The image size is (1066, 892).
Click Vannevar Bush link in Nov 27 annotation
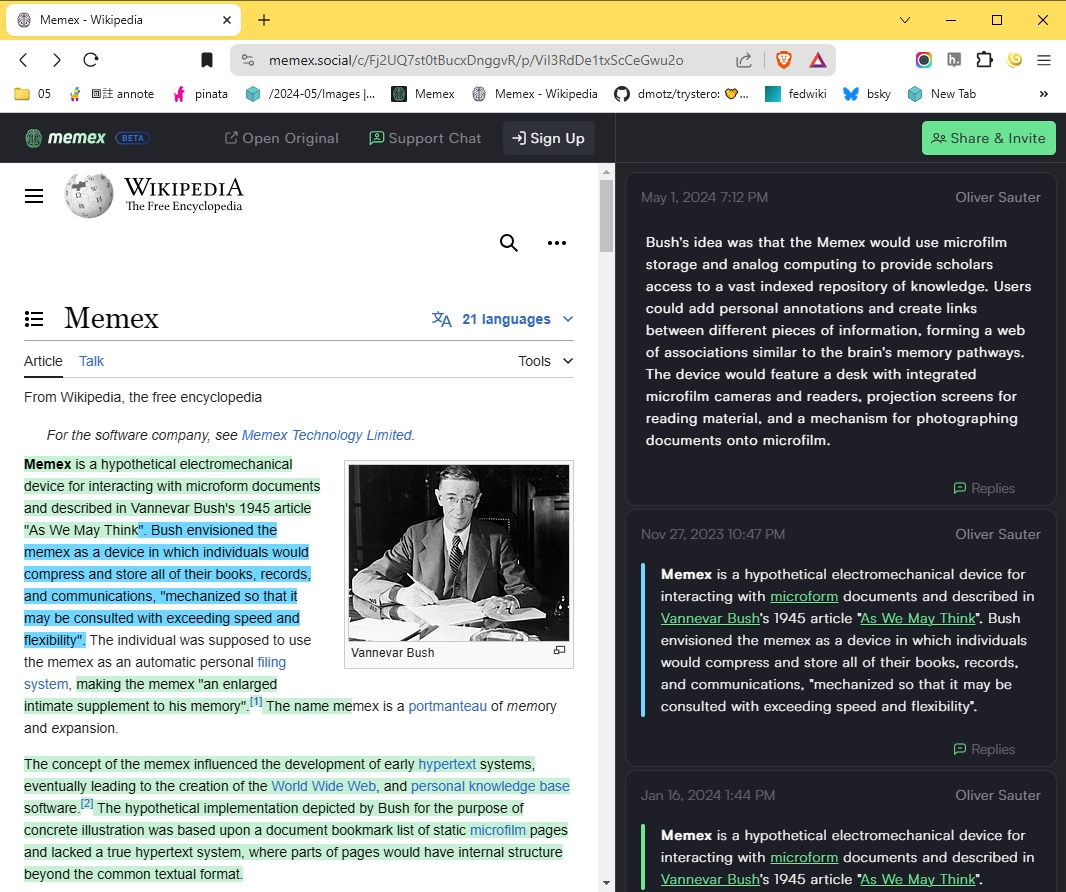(710, 618)
